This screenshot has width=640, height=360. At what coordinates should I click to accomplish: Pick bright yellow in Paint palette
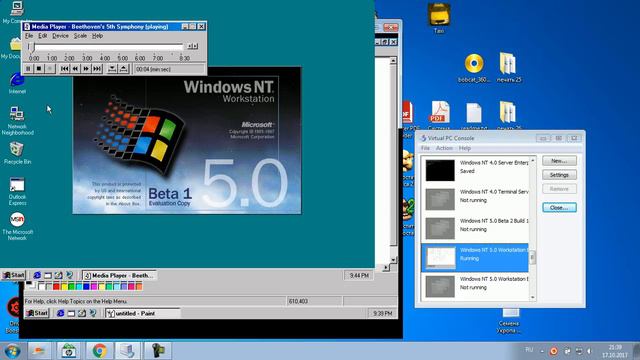click(x=64, y=287)
